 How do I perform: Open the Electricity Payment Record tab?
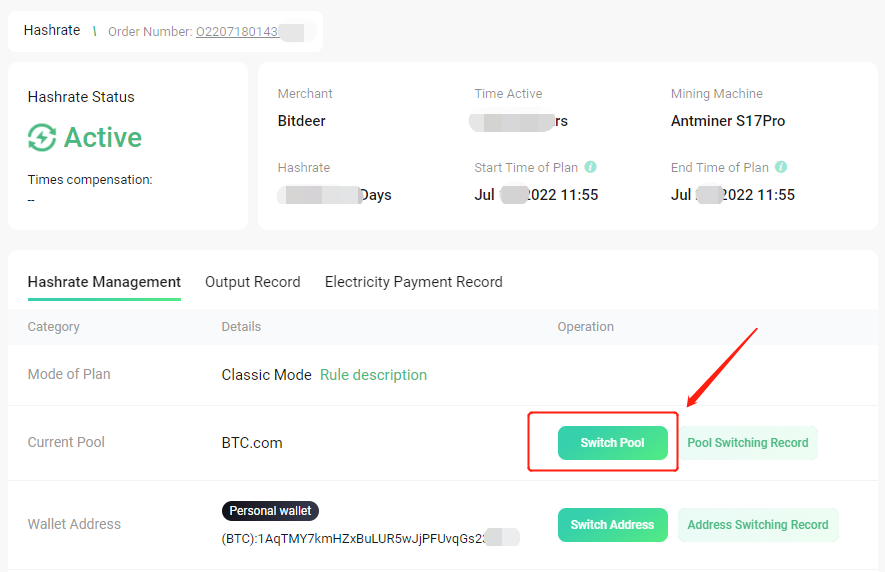(x=413, y=282)
